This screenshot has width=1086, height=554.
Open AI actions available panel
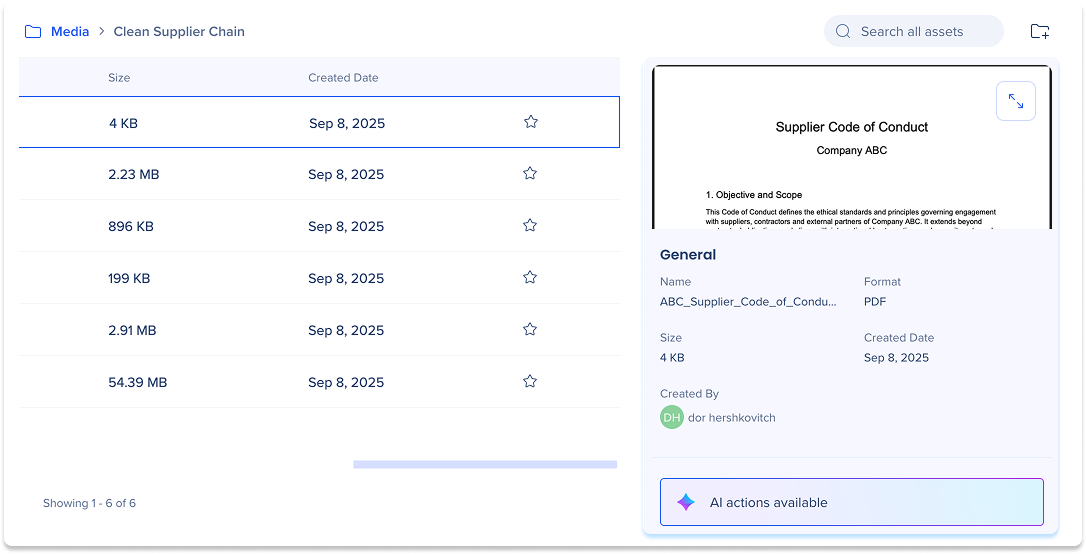coord(851,502)
